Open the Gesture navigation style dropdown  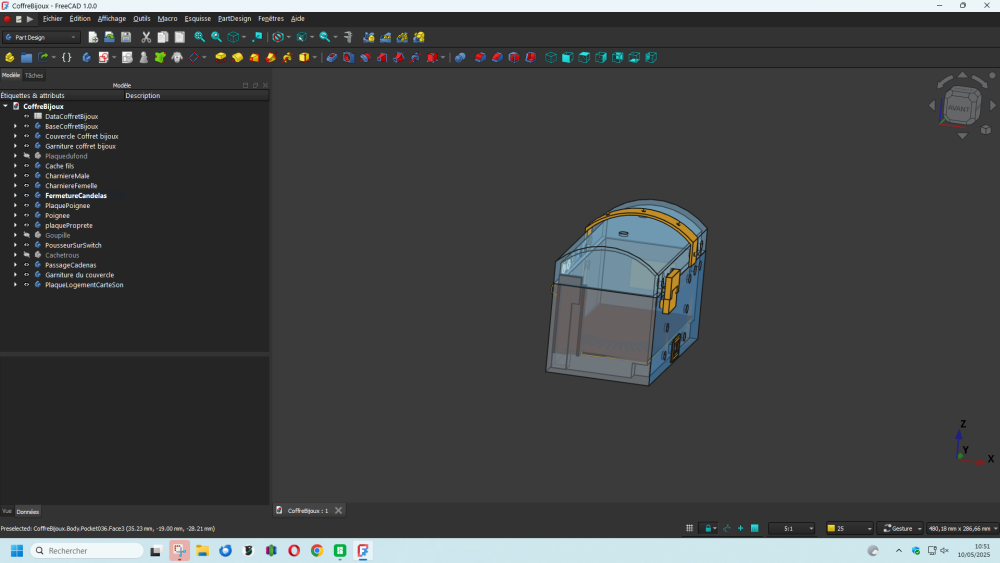[x=900, y=528]
